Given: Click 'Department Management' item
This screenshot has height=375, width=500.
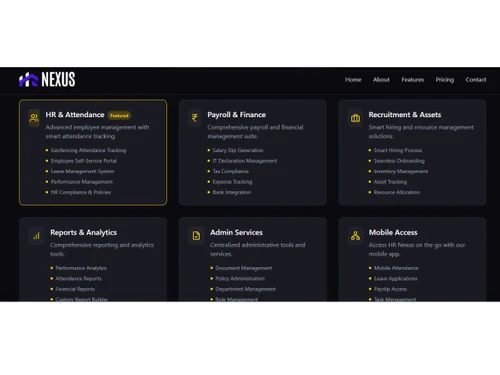Looking at the screenshot, I should (245, 289).
